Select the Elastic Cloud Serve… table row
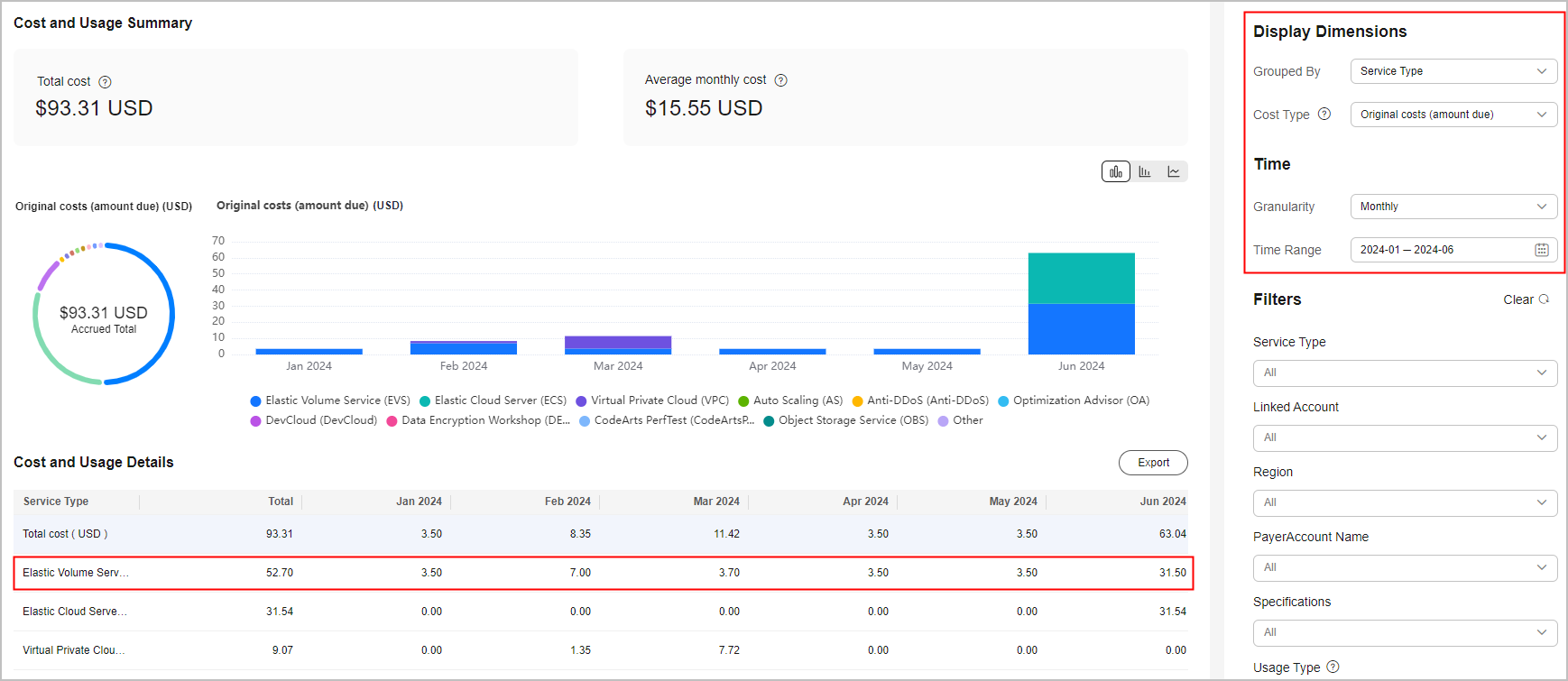The height and width of the screenshot is (681, 1568). (x=601, y=612)
